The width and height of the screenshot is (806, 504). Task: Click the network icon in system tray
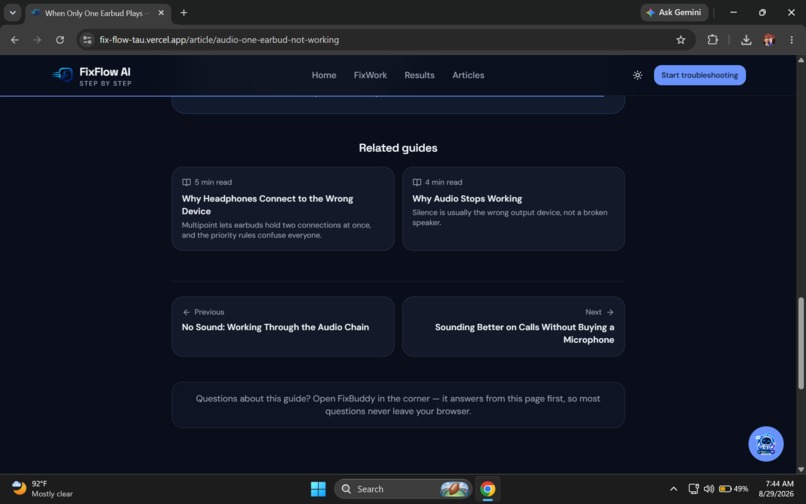(693, 489)
